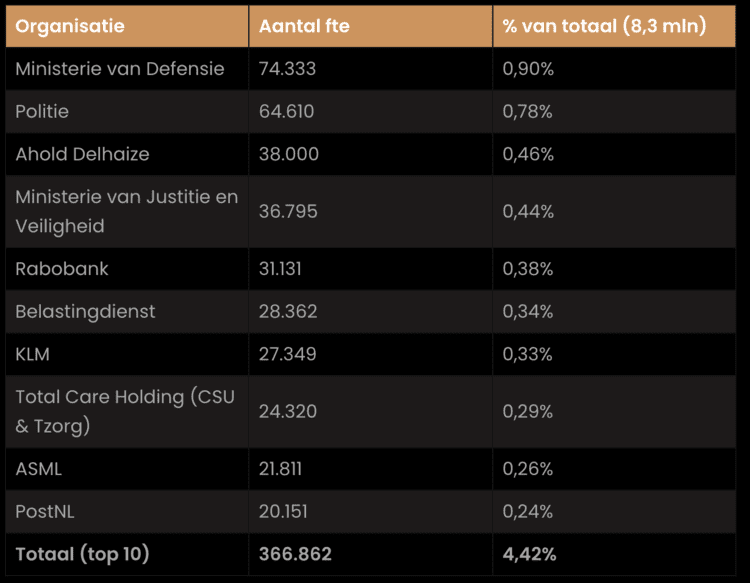Select the Belastingdienst cell
Screen dimensions: 750x583
coord(85,311)
